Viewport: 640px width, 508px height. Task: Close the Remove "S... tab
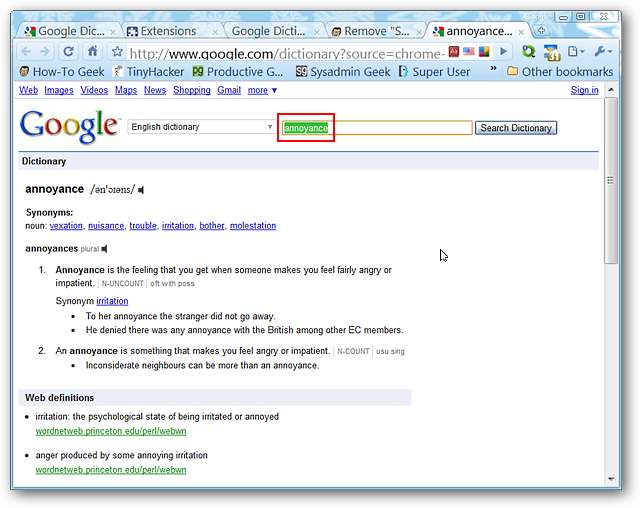coord(418,32)
